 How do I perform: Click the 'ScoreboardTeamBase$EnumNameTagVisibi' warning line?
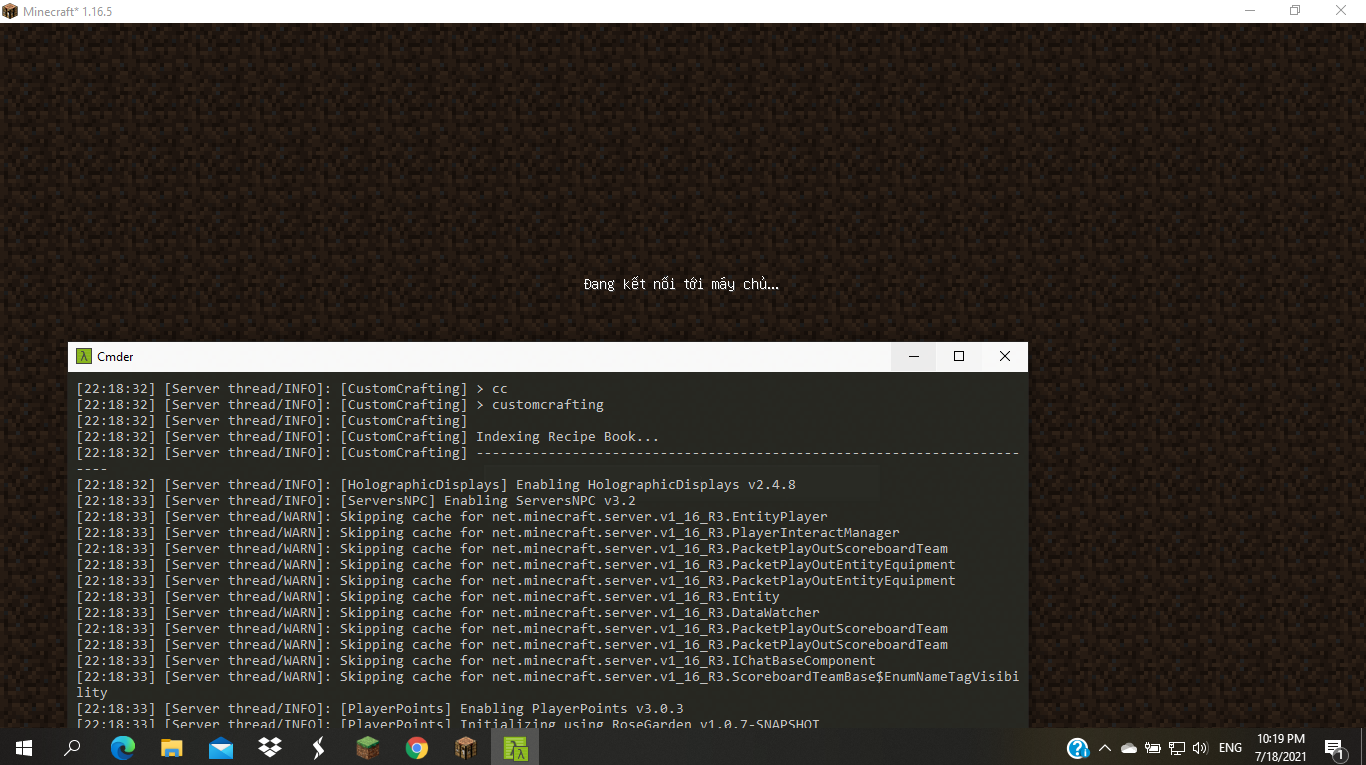548,685
